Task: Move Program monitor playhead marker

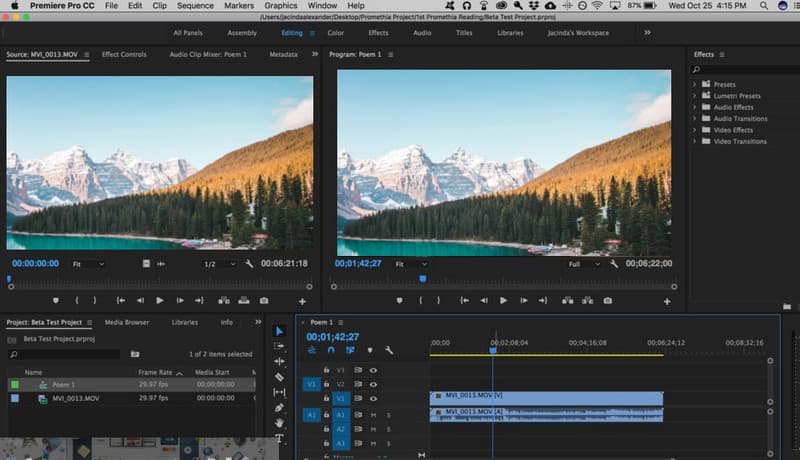Action: (423, 279)
